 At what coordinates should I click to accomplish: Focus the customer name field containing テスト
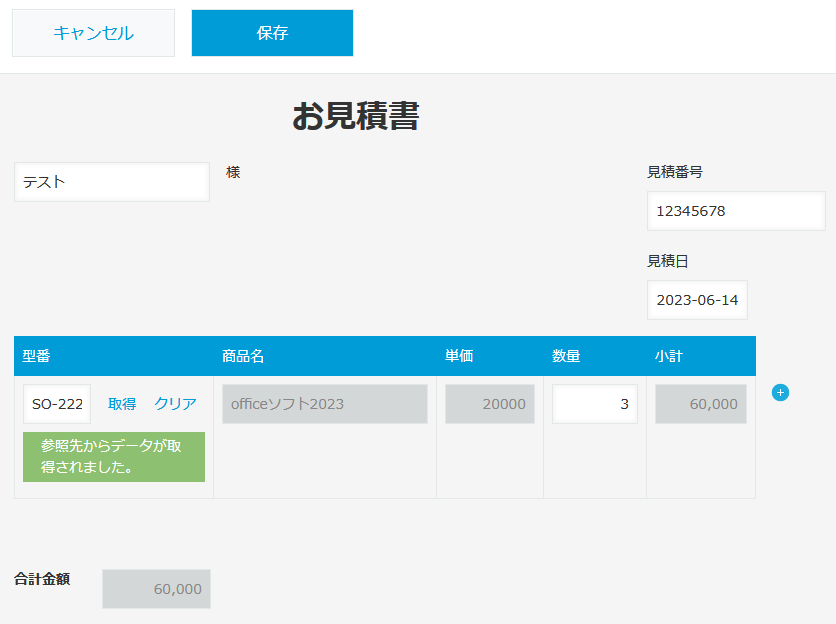pyautogui.click(x=112, y=182)
